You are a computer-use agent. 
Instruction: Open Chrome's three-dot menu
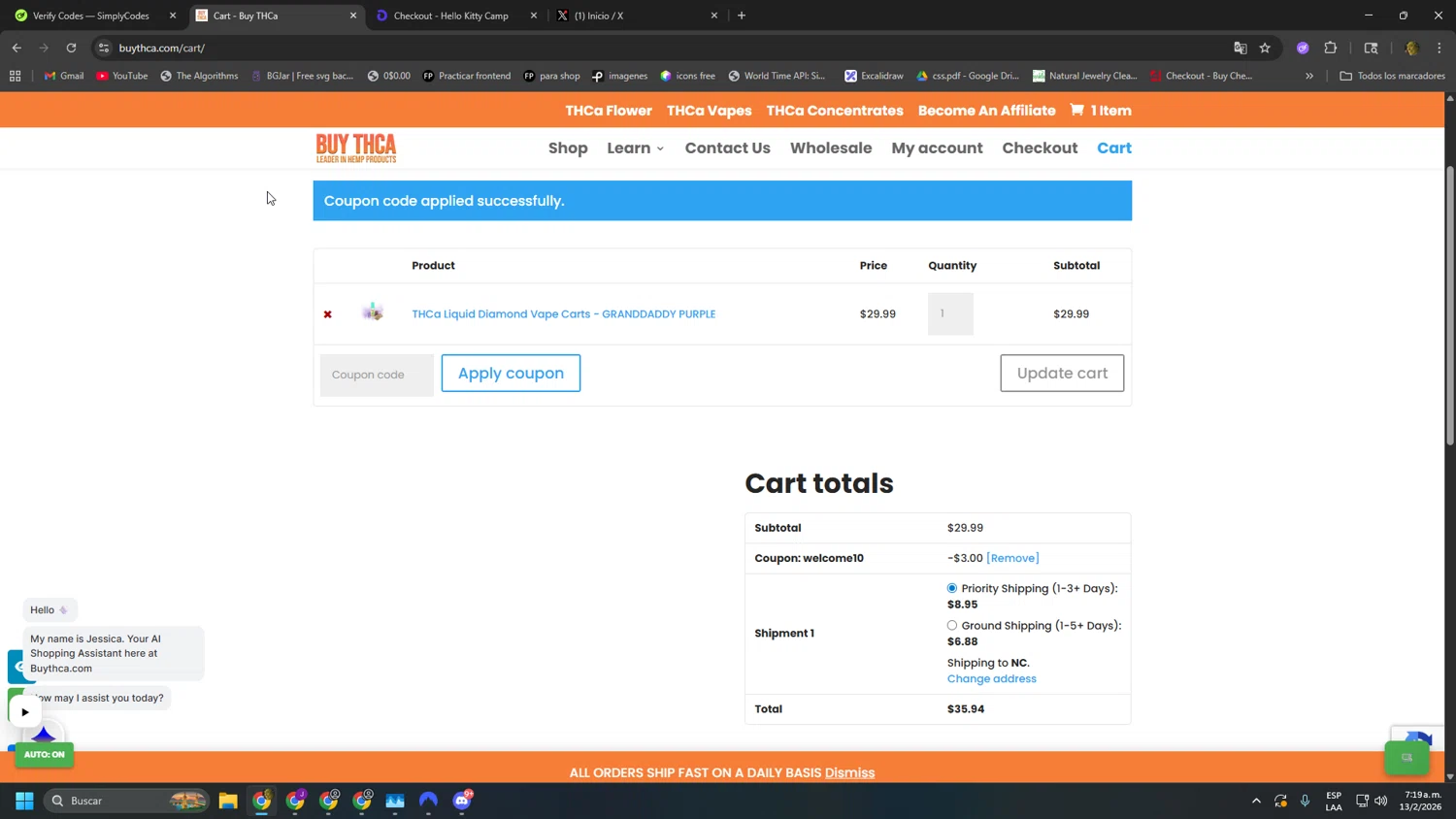click(1439, 48)
